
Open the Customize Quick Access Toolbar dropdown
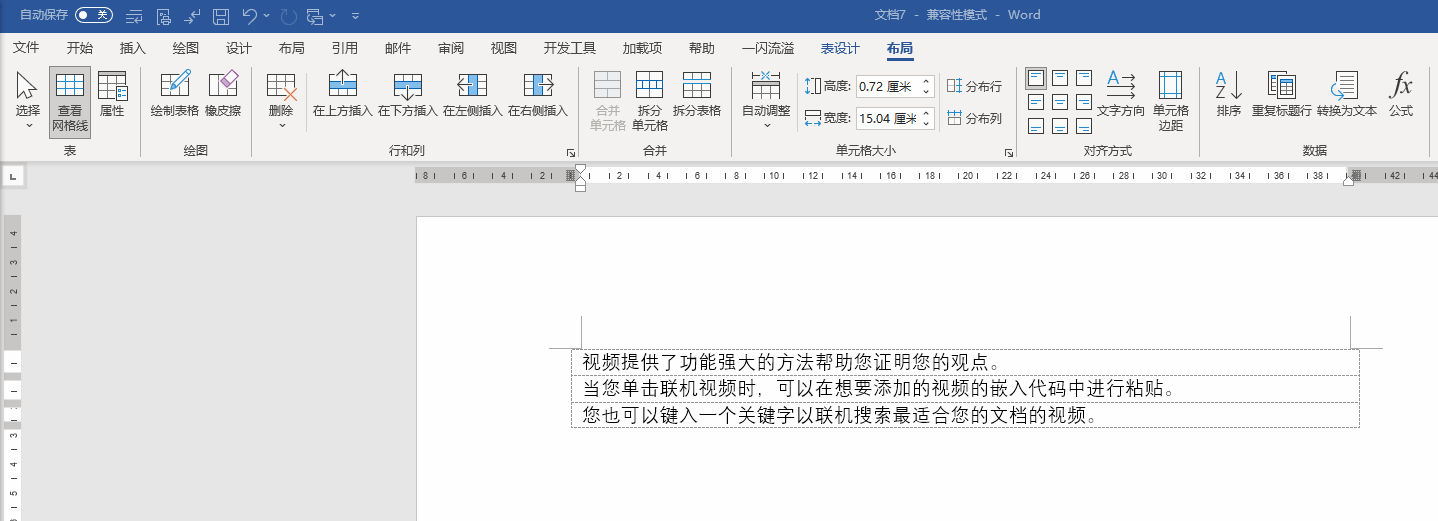(x=355, y=15)
